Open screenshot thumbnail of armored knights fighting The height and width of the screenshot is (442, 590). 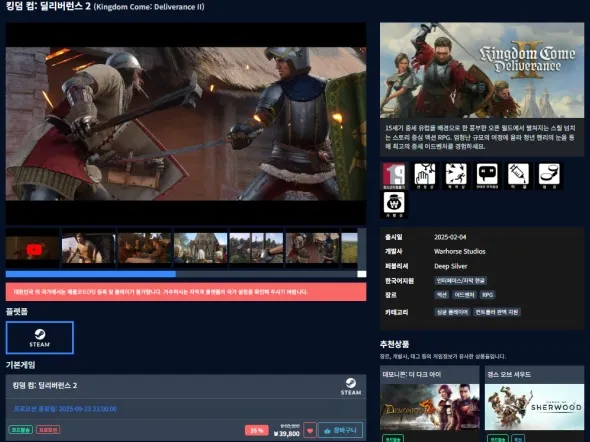coord(312,248)
